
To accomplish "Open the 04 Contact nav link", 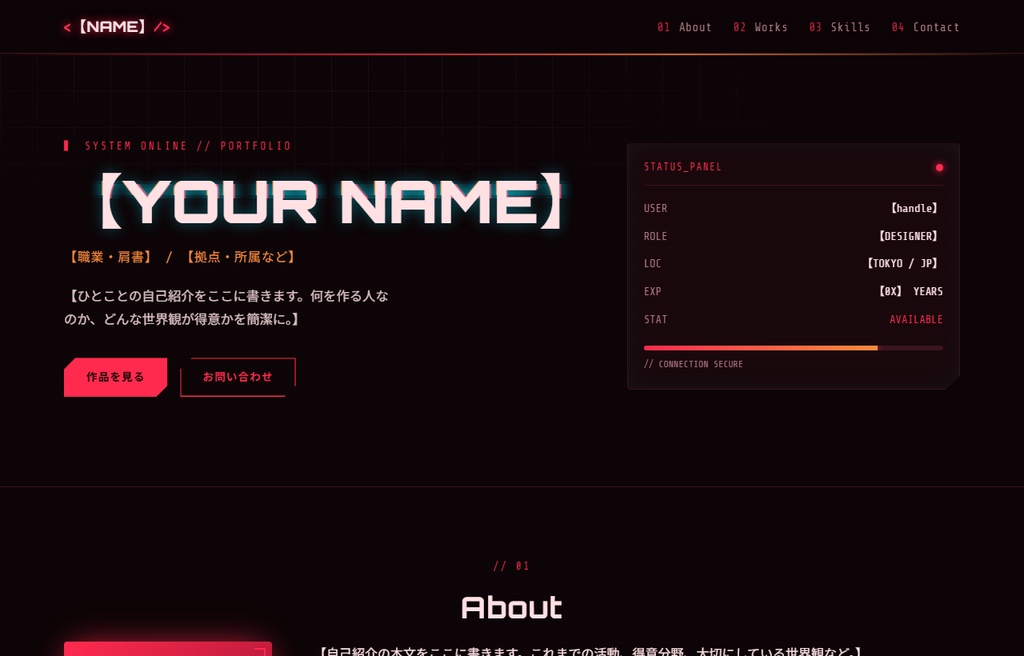I will click(925, 27).
